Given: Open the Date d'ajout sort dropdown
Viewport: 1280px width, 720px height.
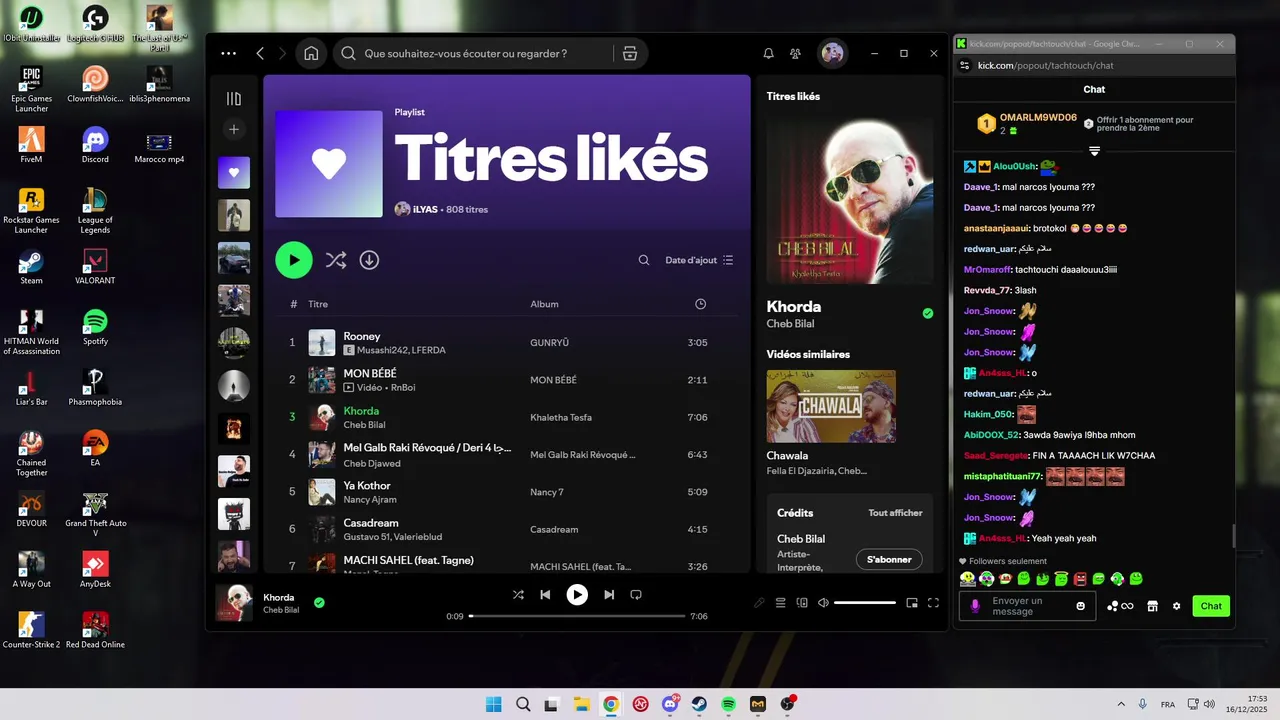Looking at the screenshot, I should pyautogui.click(x=699, y=260).
